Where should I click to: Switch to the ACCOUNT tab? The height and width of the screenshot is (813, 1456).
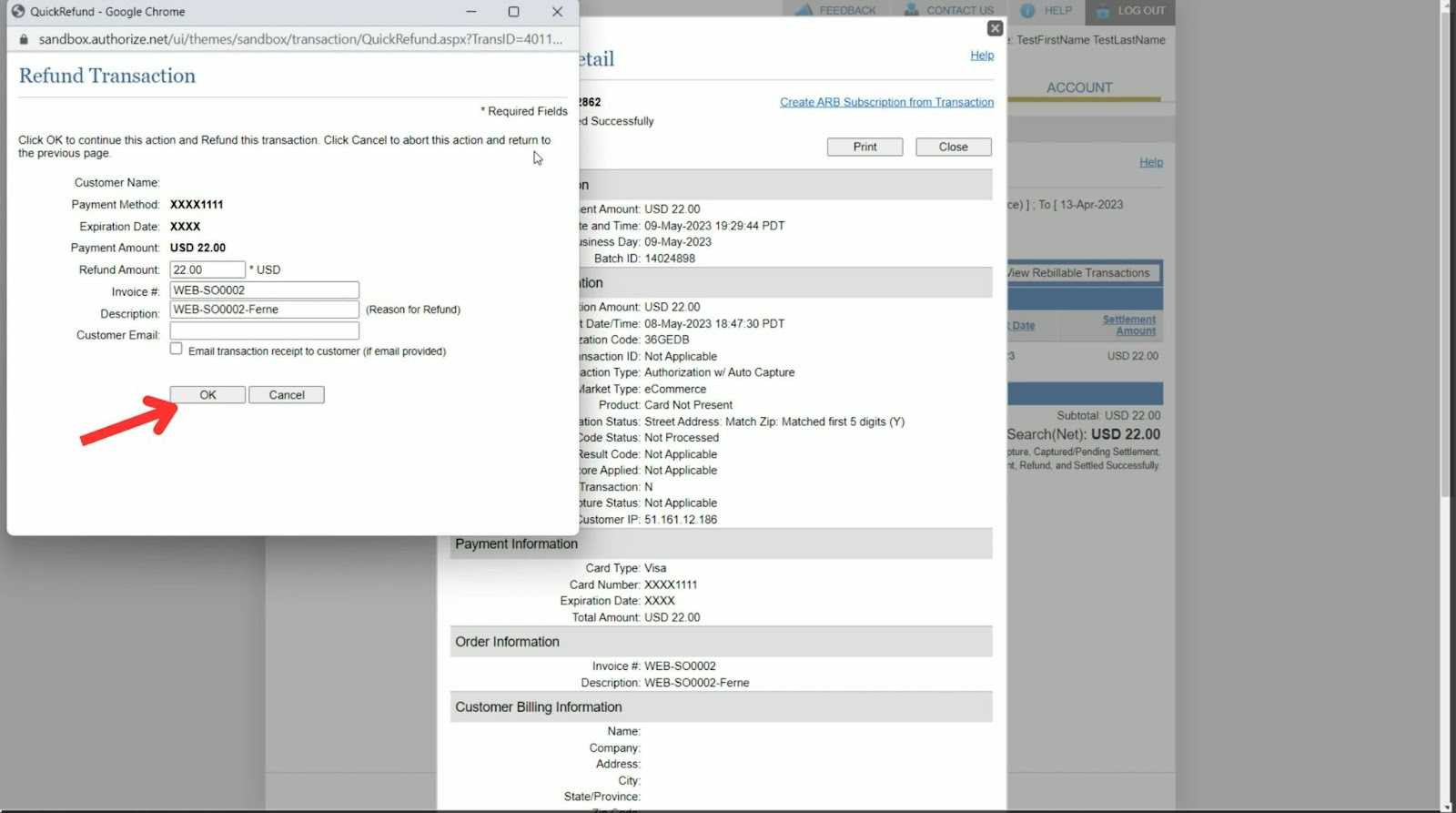1079,87
